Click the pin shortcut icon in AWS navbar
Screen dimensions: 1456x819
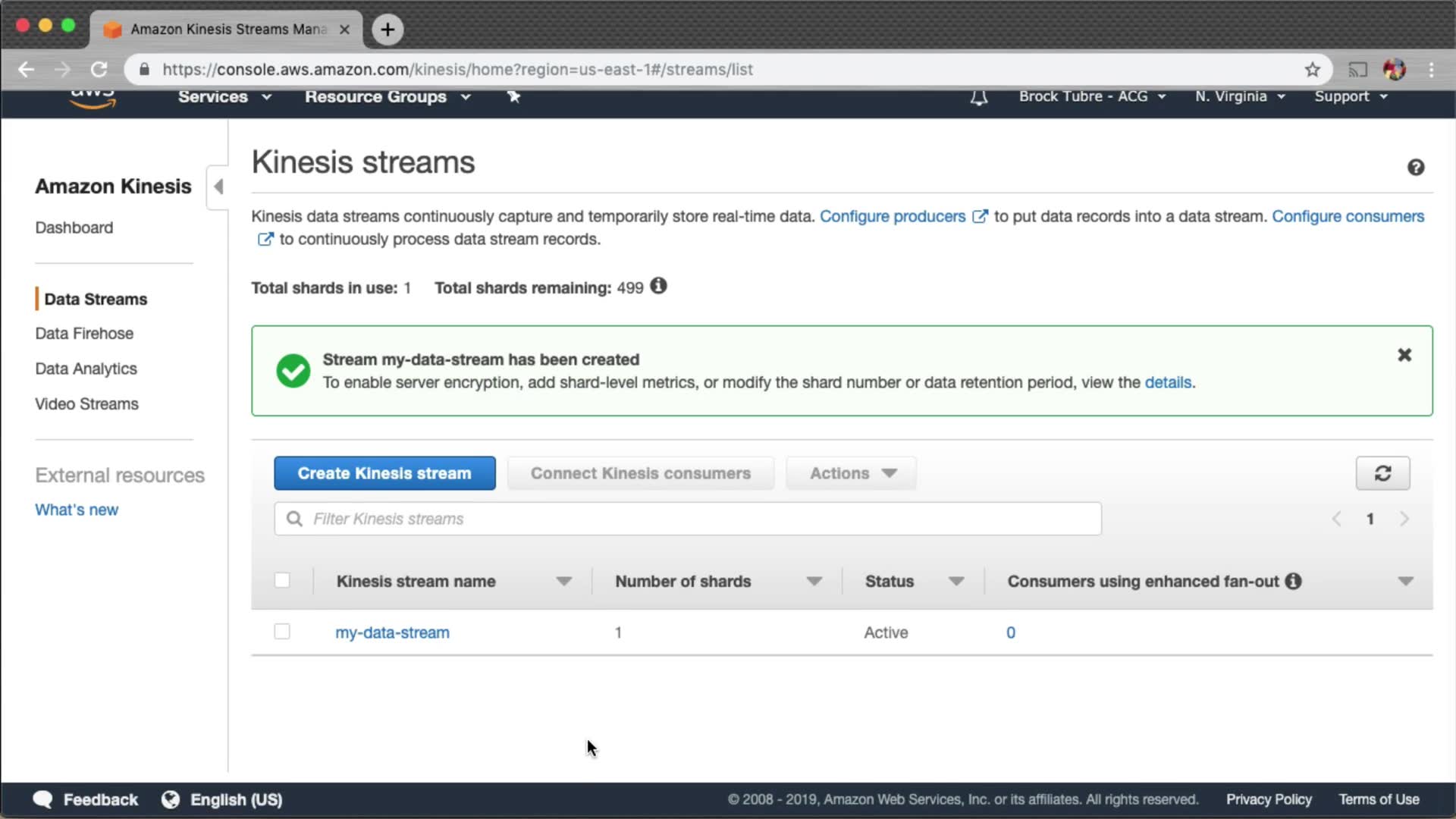(x=513, y=96)
